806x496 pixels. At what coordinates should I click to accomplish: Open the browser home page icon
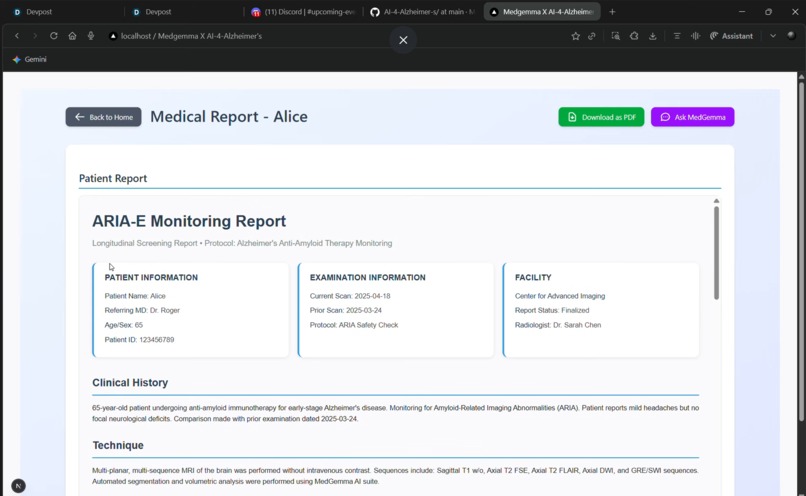click(x=72, y=36)
